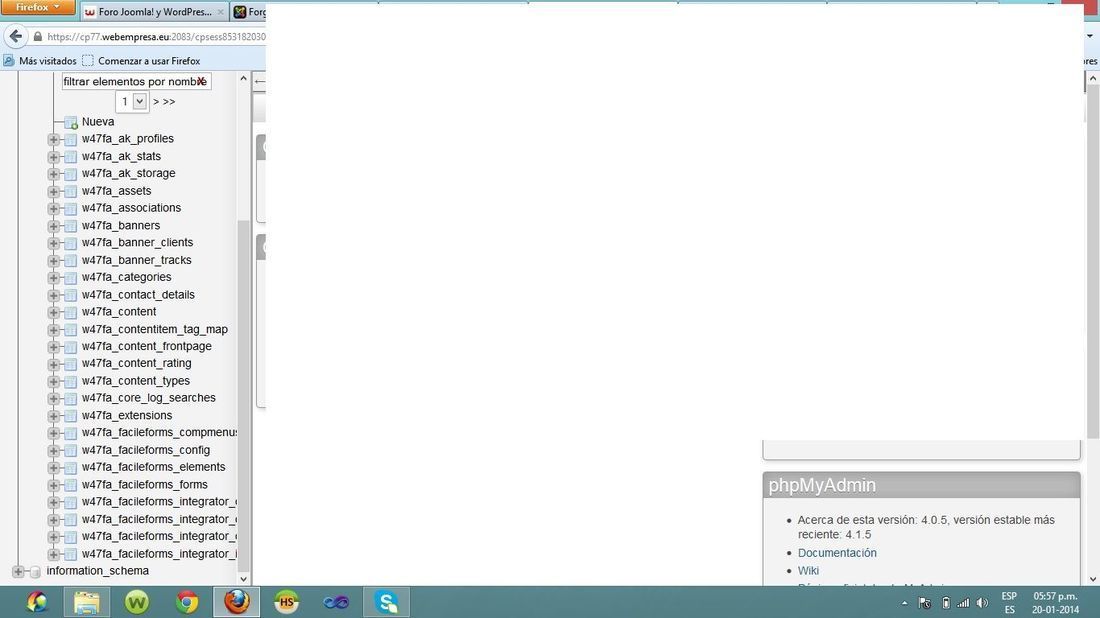Image resolution: width=1100 pixels, height=618 pixels.
Task: Open the Comenzar a usar Firefox bookmark
Action: click(x=142, y=61)
